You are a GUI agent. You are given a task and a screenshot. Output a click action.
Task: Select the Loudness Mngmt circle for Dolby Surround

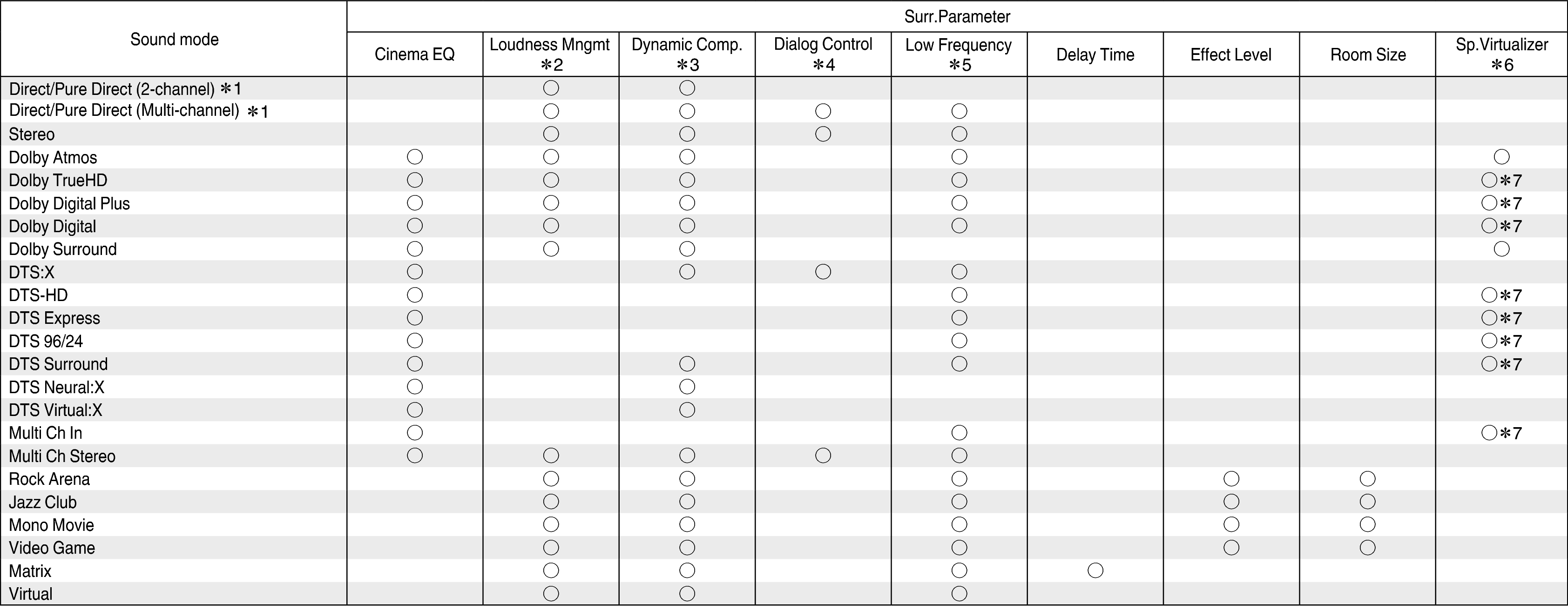(x=551, y=249)
